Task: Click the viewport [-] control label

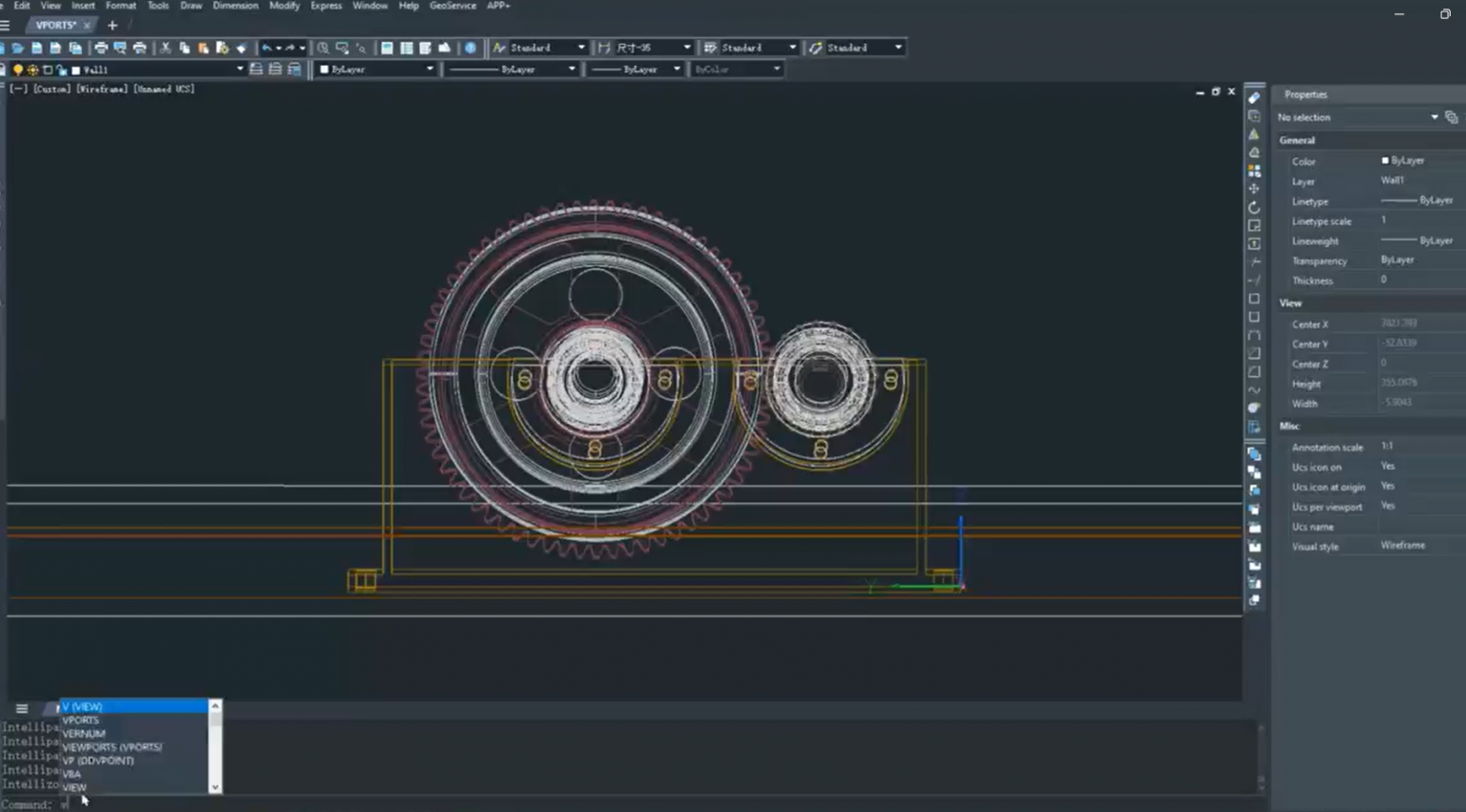Action: [18, 89]
